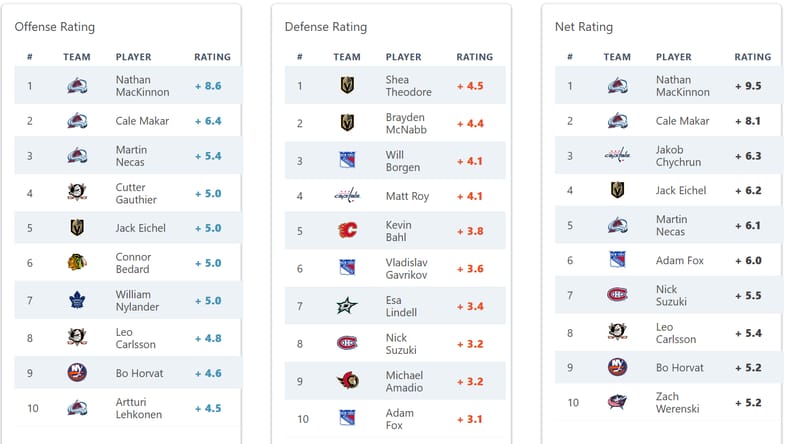
Task: Click the Golden Knights logo beside Shea Theodore
Action: point(347,86)
